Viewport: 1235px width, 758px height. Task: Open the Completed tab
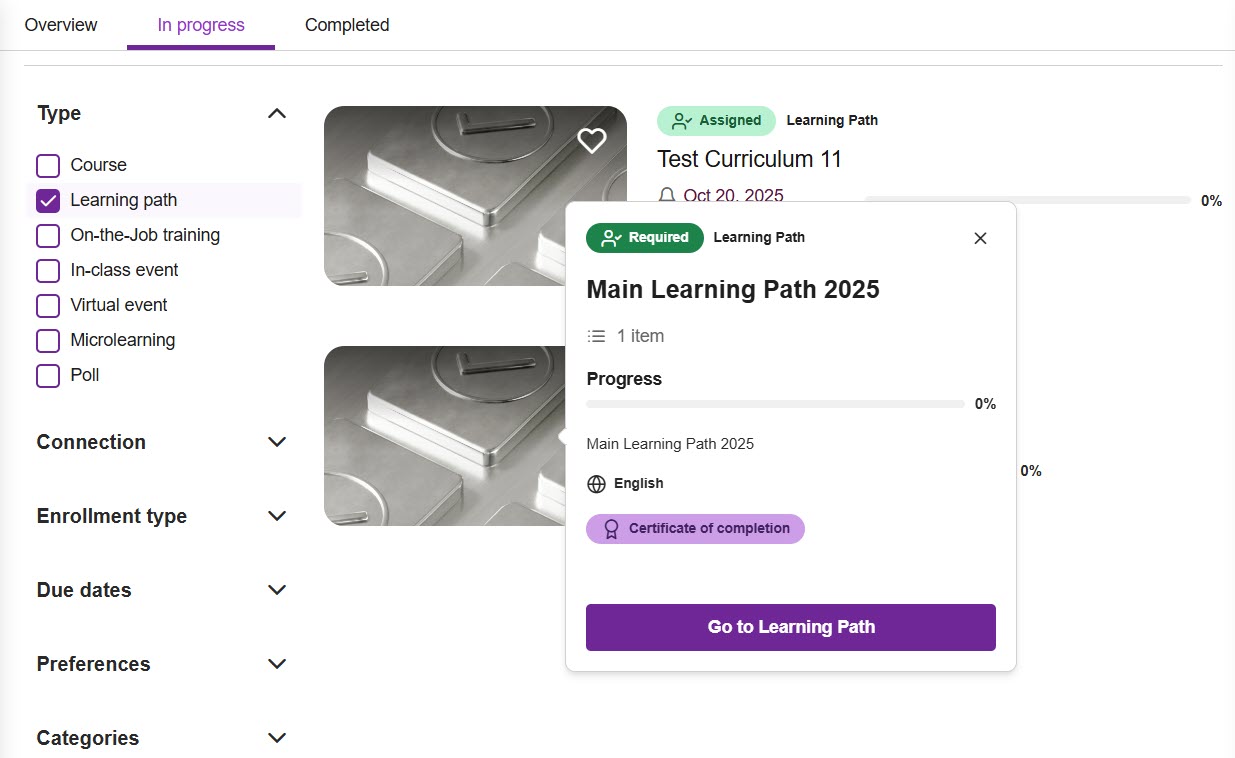[347, 25]
